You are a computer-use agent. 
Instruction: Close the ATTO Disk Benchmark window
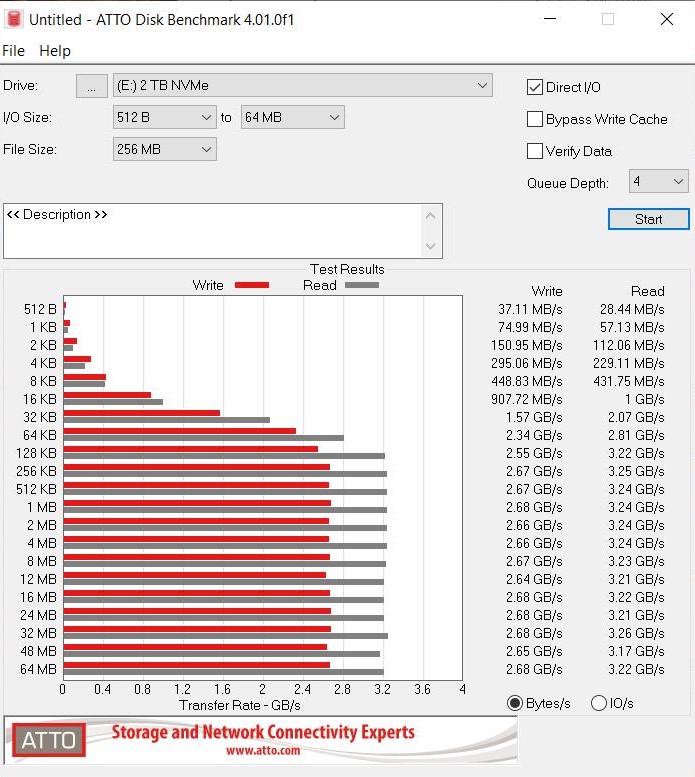point(667,19)
